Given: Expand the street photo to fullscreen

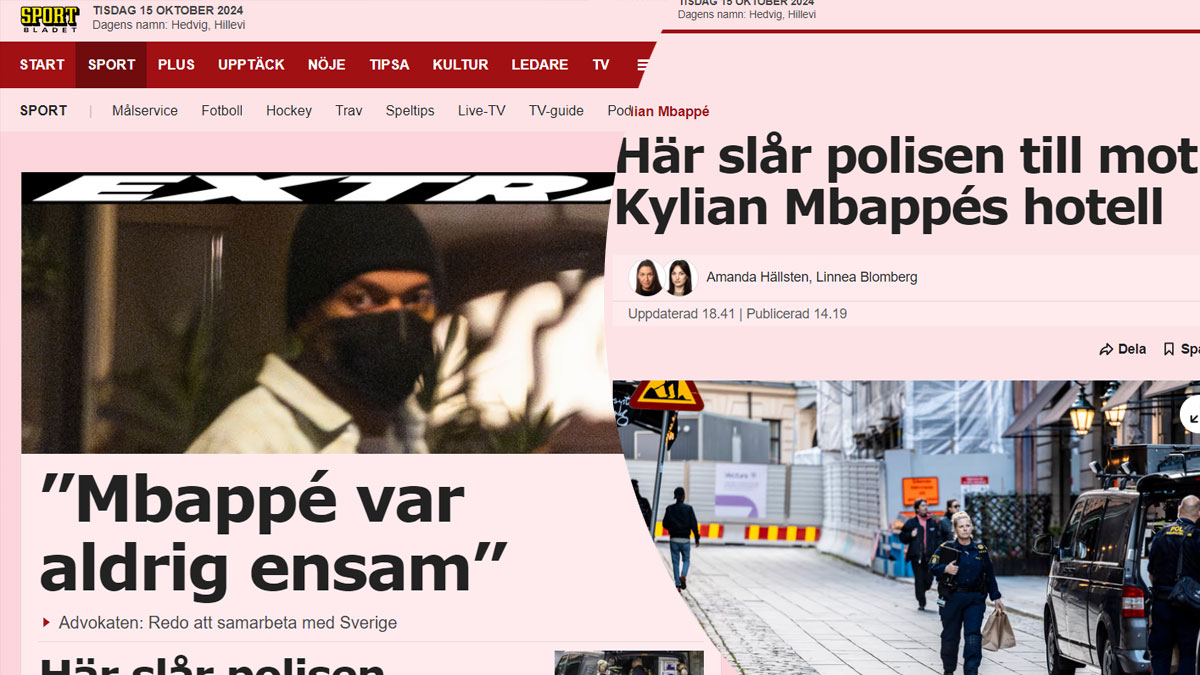Looking at the screenshot, I should (1191, 414).
